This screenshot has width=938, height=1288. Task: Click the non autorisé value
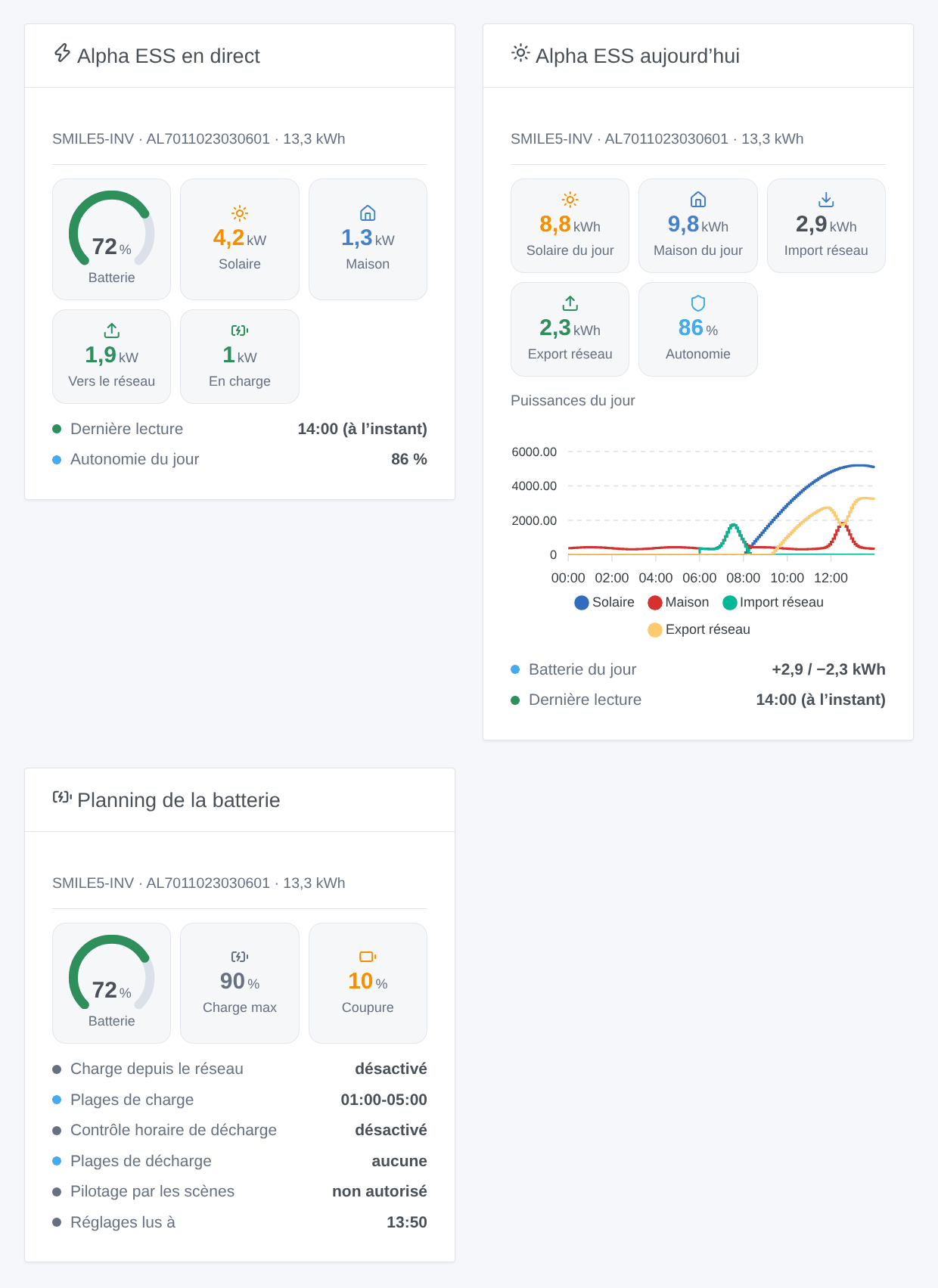coord(380,1191)
